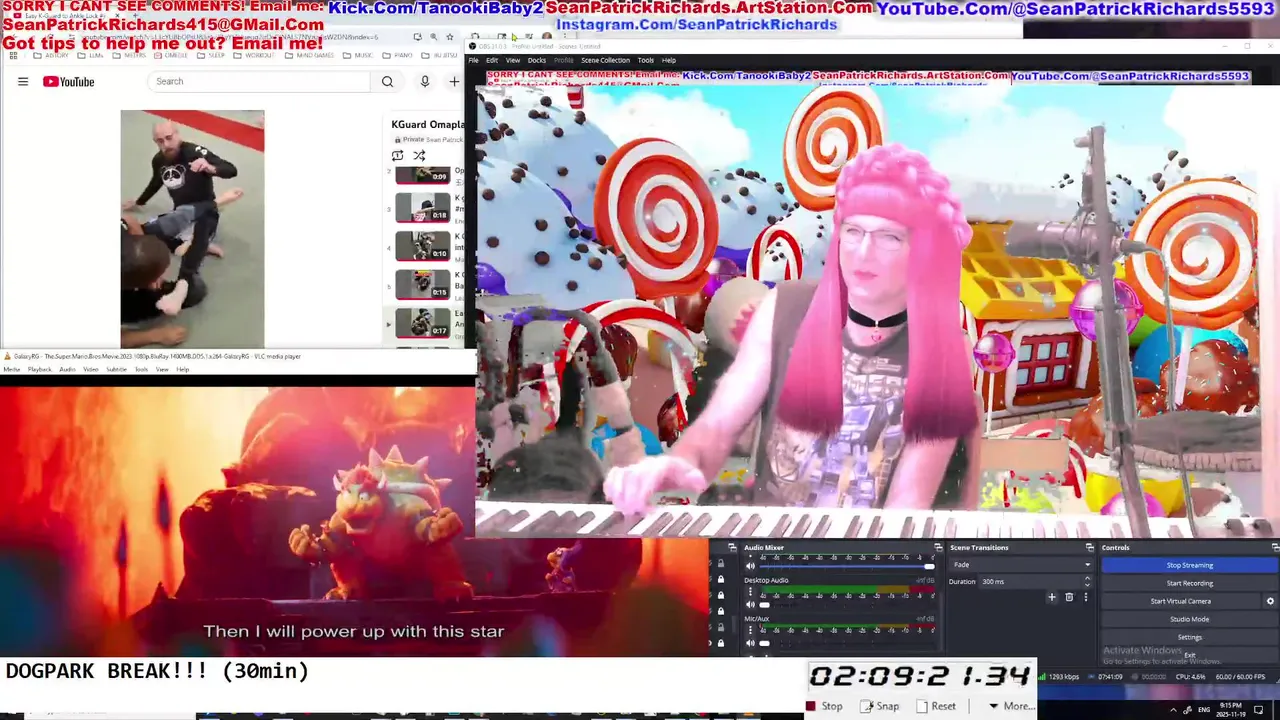Start YouTube voice search with microphone
The height and width of the screenshot is (720, 1280).
click(x=425, y=81)
